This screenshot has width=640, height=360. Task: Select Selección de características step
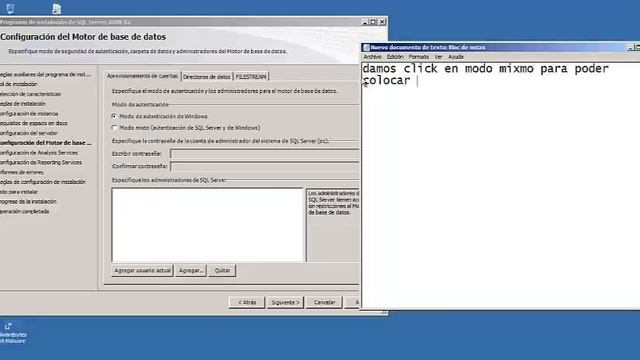point(30,94)
